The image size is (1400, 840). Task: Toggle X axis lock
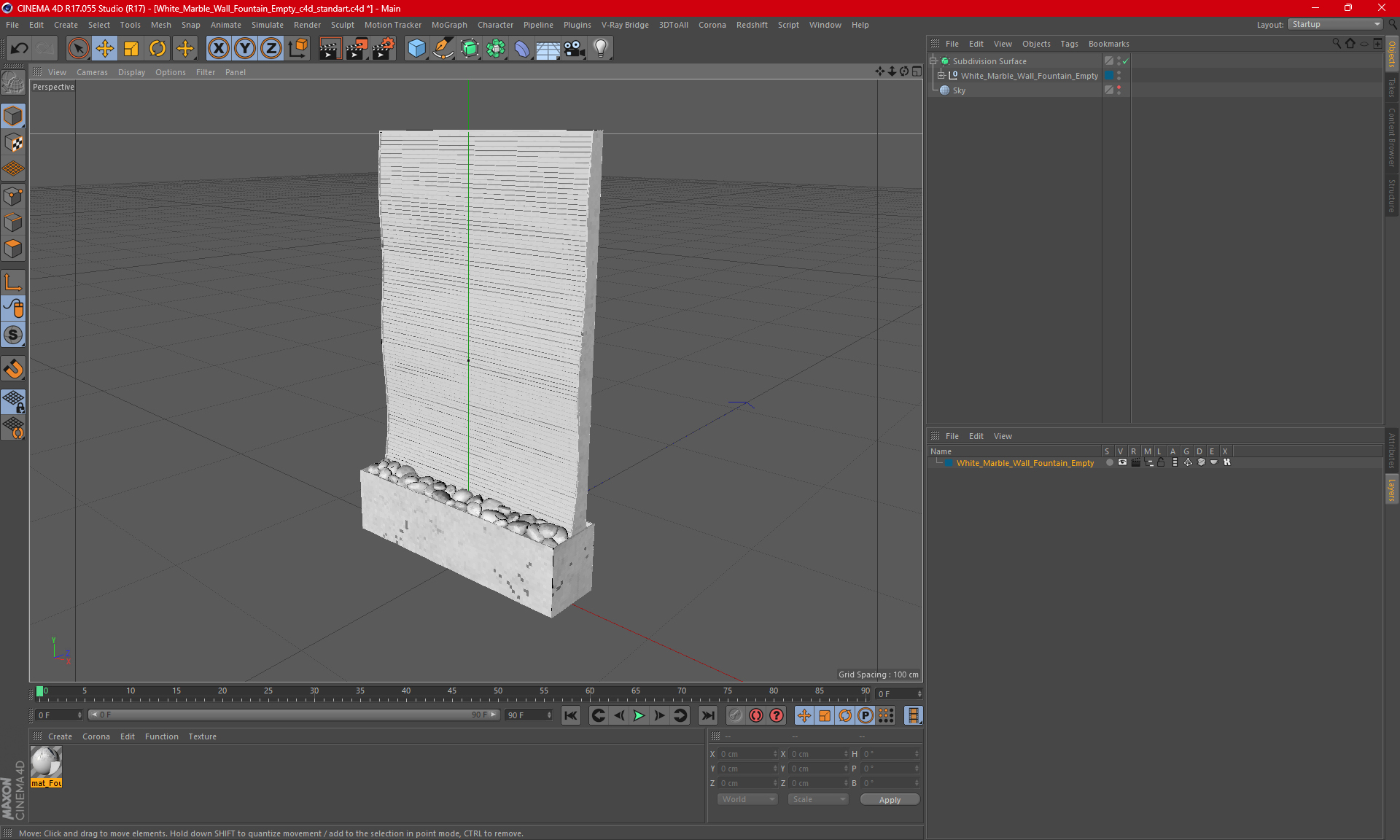pyautogui.click(x=218, y=49)
